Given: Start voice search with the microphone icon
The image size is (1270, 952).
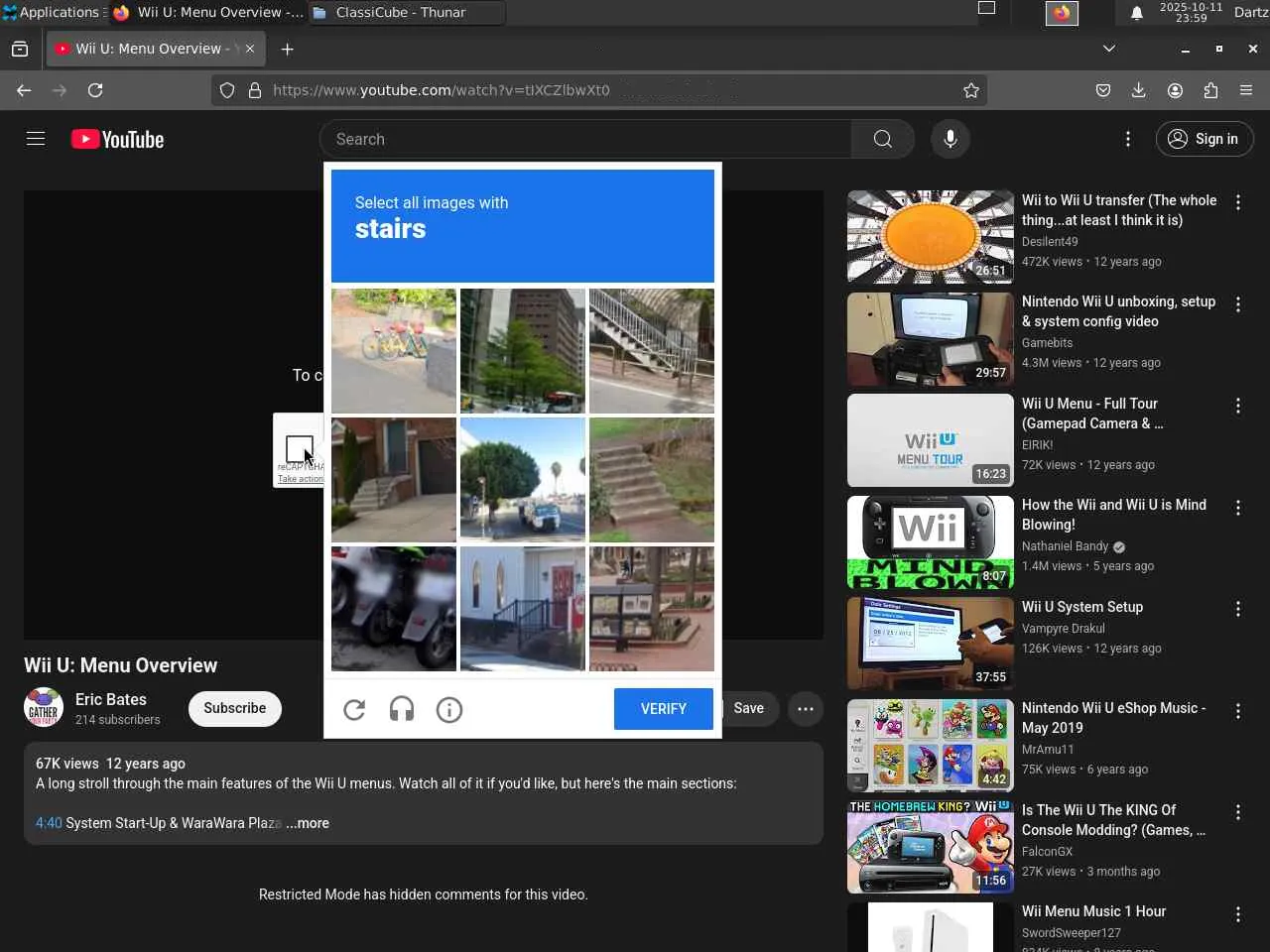Looking at the screenshot, I should click(950, 139).
